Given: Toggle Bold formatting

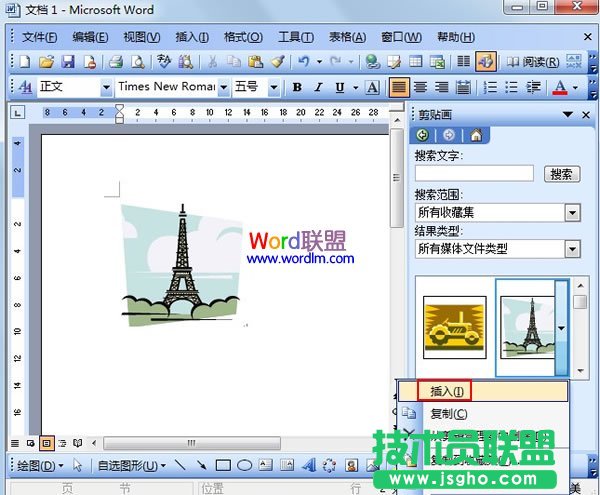Looking at the screenshot, I should click(297, 87).
